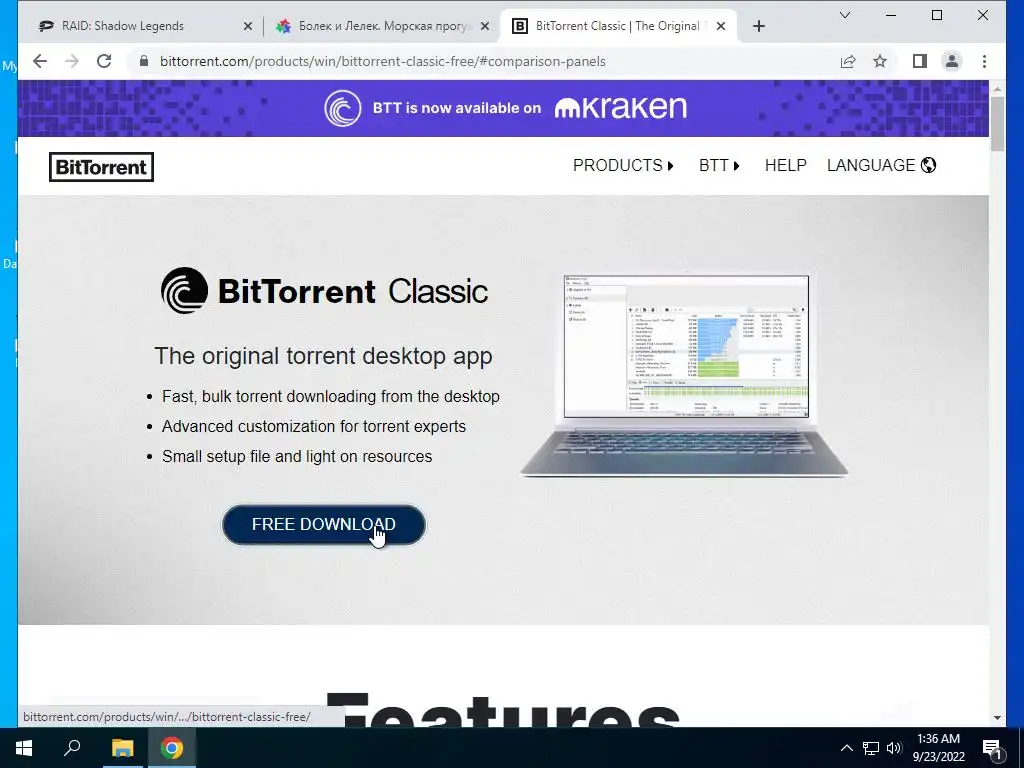The image size is (1024, 768).
Task: Click the Features heading
Action: tap(504, 709)
